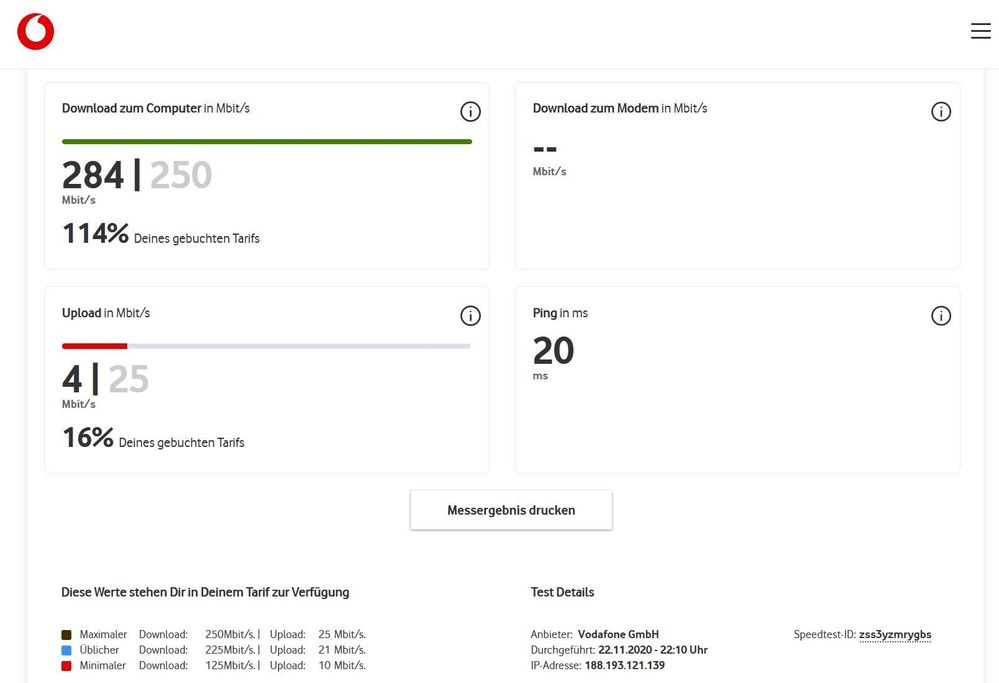This screenshot has width=999, height=683.
Task: Click the Messergebnis drucken button
Action: (511, 510)
